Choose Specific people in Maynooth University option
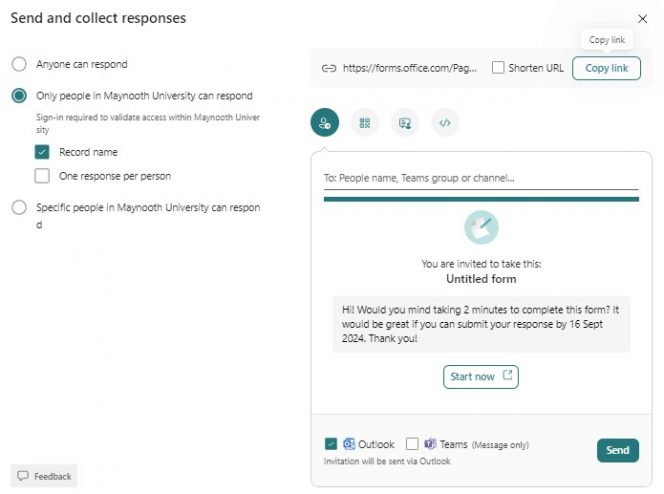 click(19, 208)
